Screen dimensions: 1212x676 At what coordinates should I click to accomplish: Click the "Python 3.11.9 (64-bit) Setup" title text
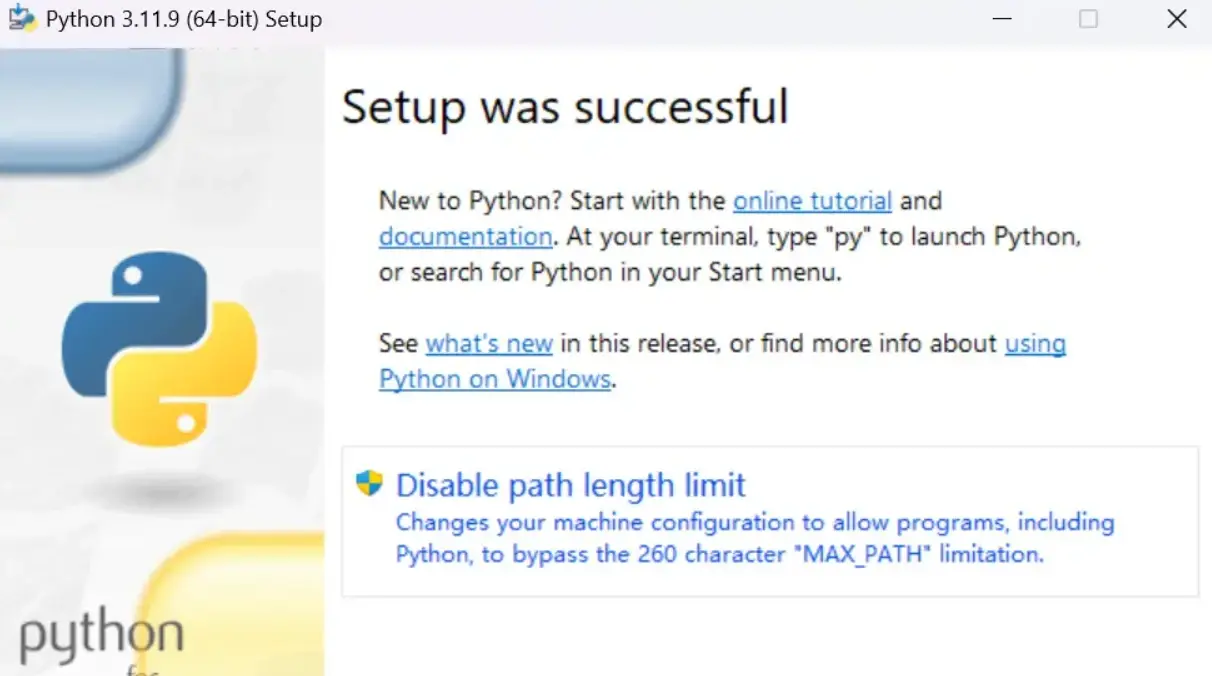click(184, 20)
